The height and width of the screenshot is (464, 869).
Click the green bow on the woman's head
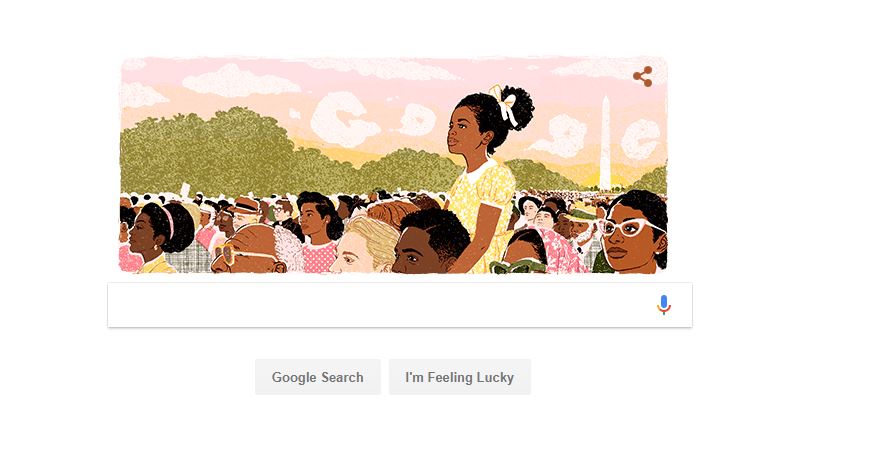pyautogui.click(x=517, y=267)
